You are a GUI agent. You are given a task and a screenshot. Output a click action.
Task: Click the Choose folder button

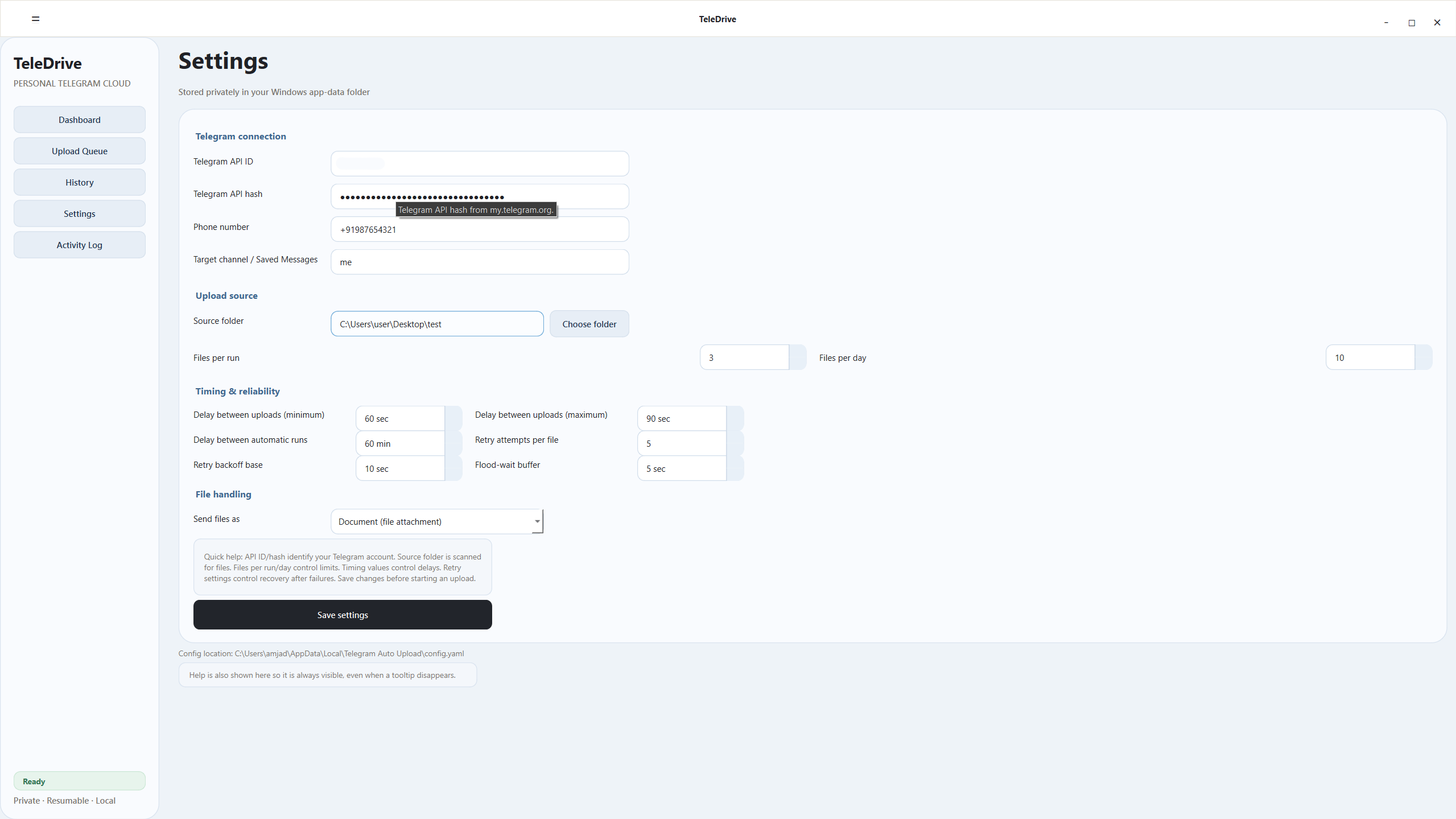[x=589, y=324]
